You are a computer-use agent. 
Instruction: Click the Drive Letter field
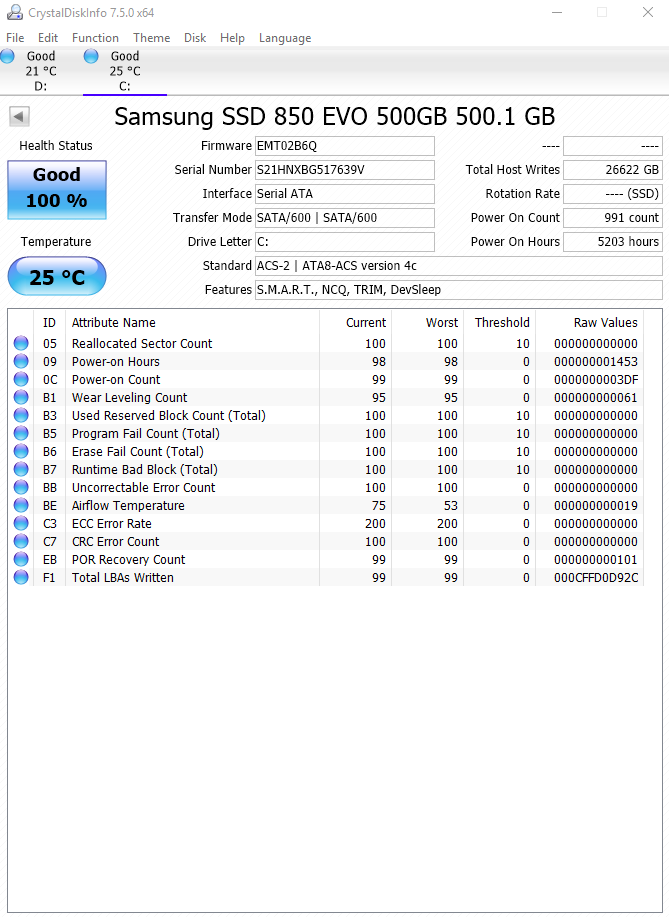[x=345, y=242]
